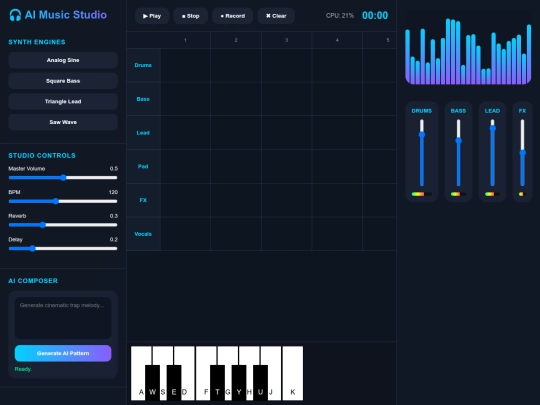Play the black piano key E
Viewport: 540px width, 405px height.
pos(174,382)
